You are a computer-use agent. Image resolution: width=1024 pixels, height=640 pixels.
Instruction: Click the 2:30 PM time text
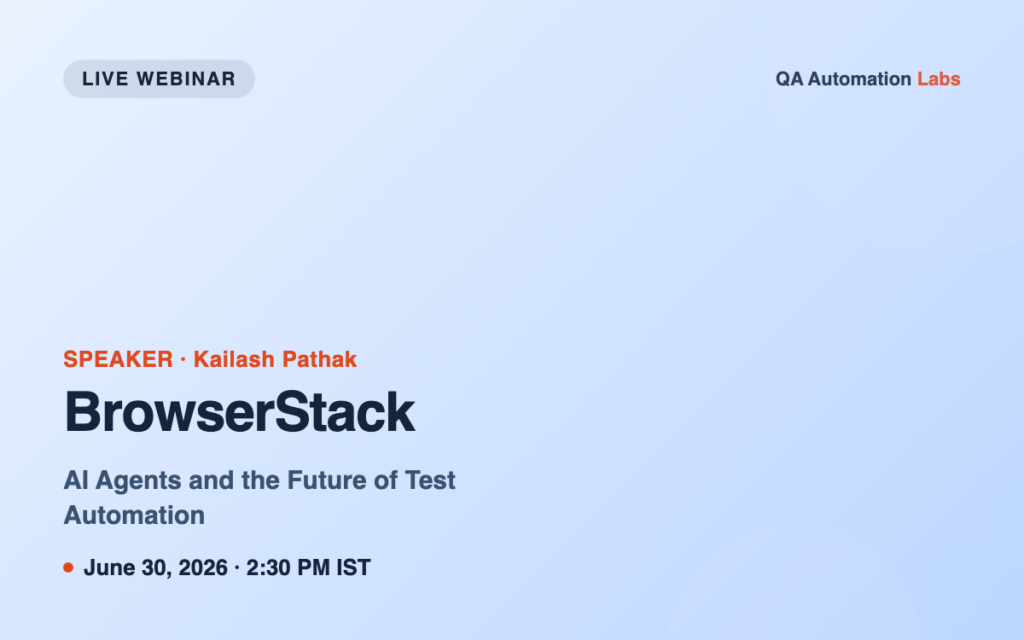coord(288,568)
